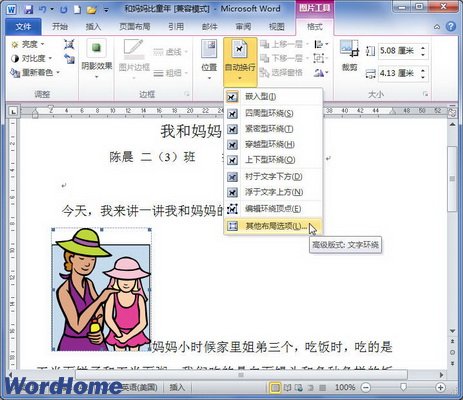Image resolution: width=463 pixels, height=400 pixels.
Task: Click the selected mother and daughter picture
Action: point(101,290)
